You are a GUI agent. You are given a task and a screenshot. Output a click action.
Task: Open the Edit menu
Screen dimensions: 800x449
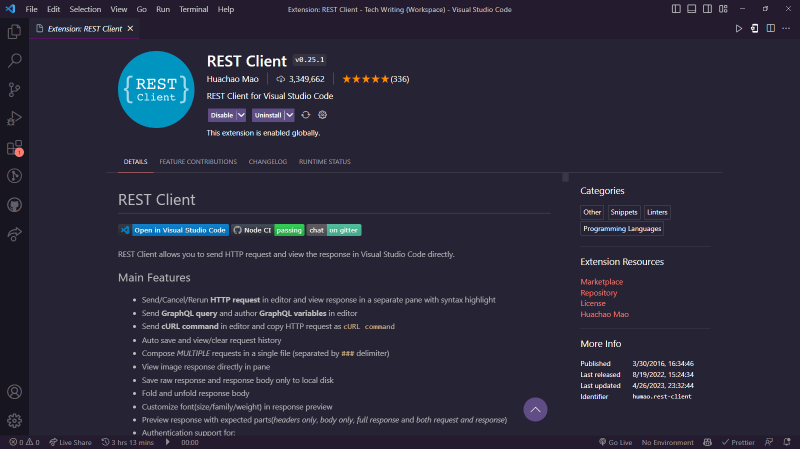[x=54, y=9]
